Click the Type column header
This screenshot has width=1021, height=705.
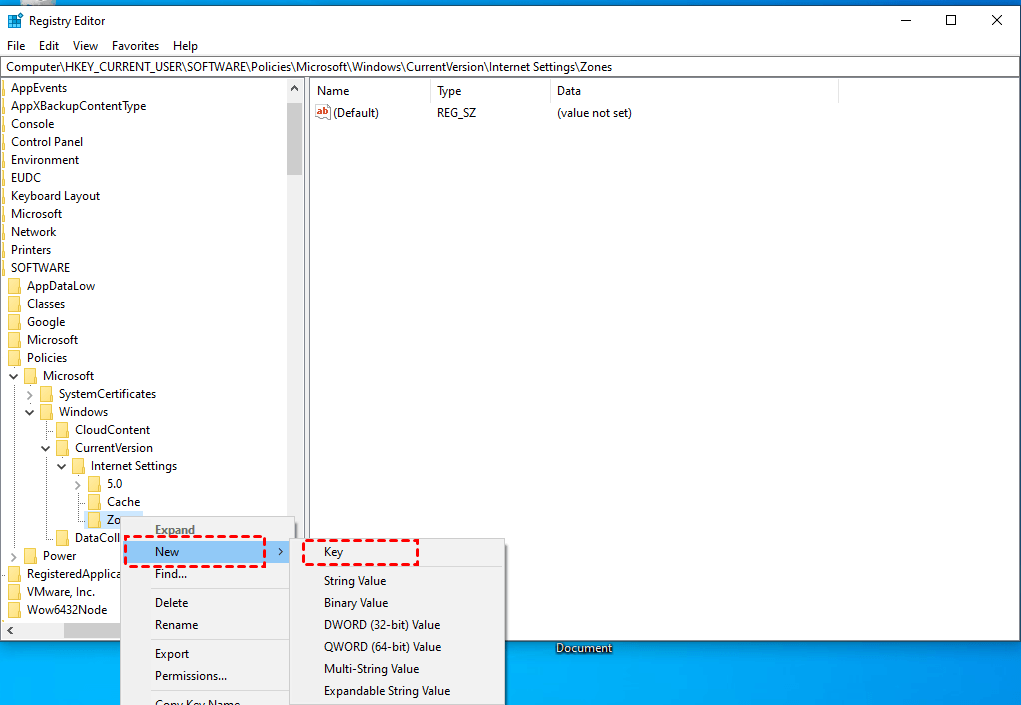(x=490, y=91)
